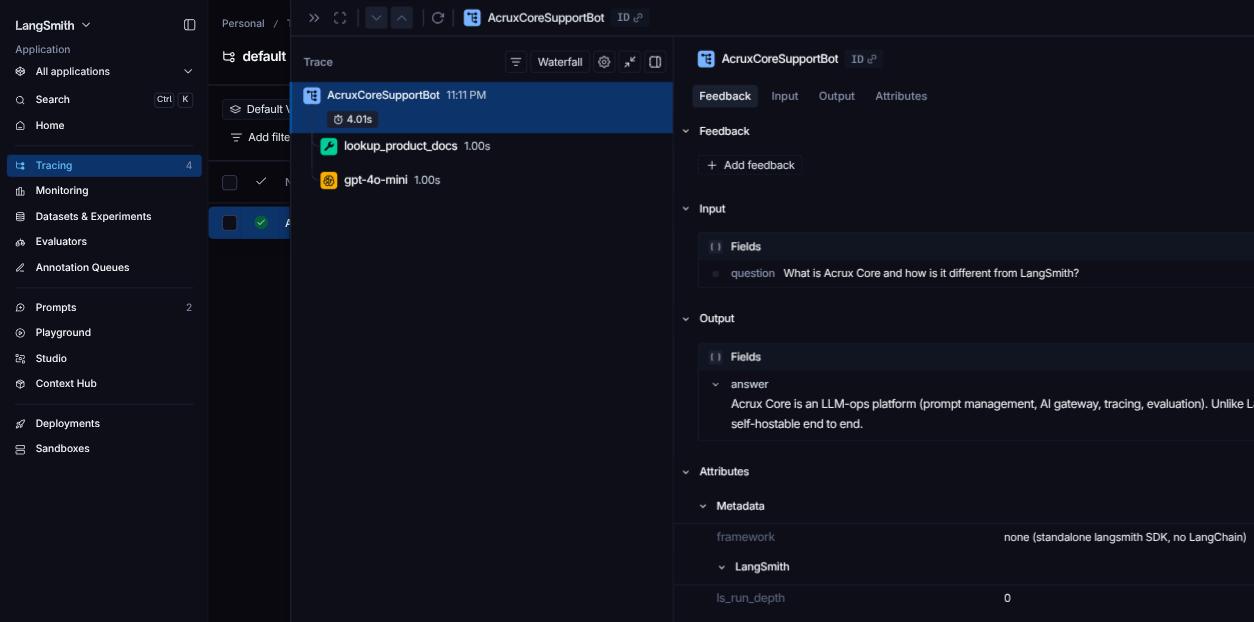Image resolution: width=1254 pixels, height=622 pixels.
Task: Collapse the trace panel with double-chevron icon
Action: click(314, 18)
